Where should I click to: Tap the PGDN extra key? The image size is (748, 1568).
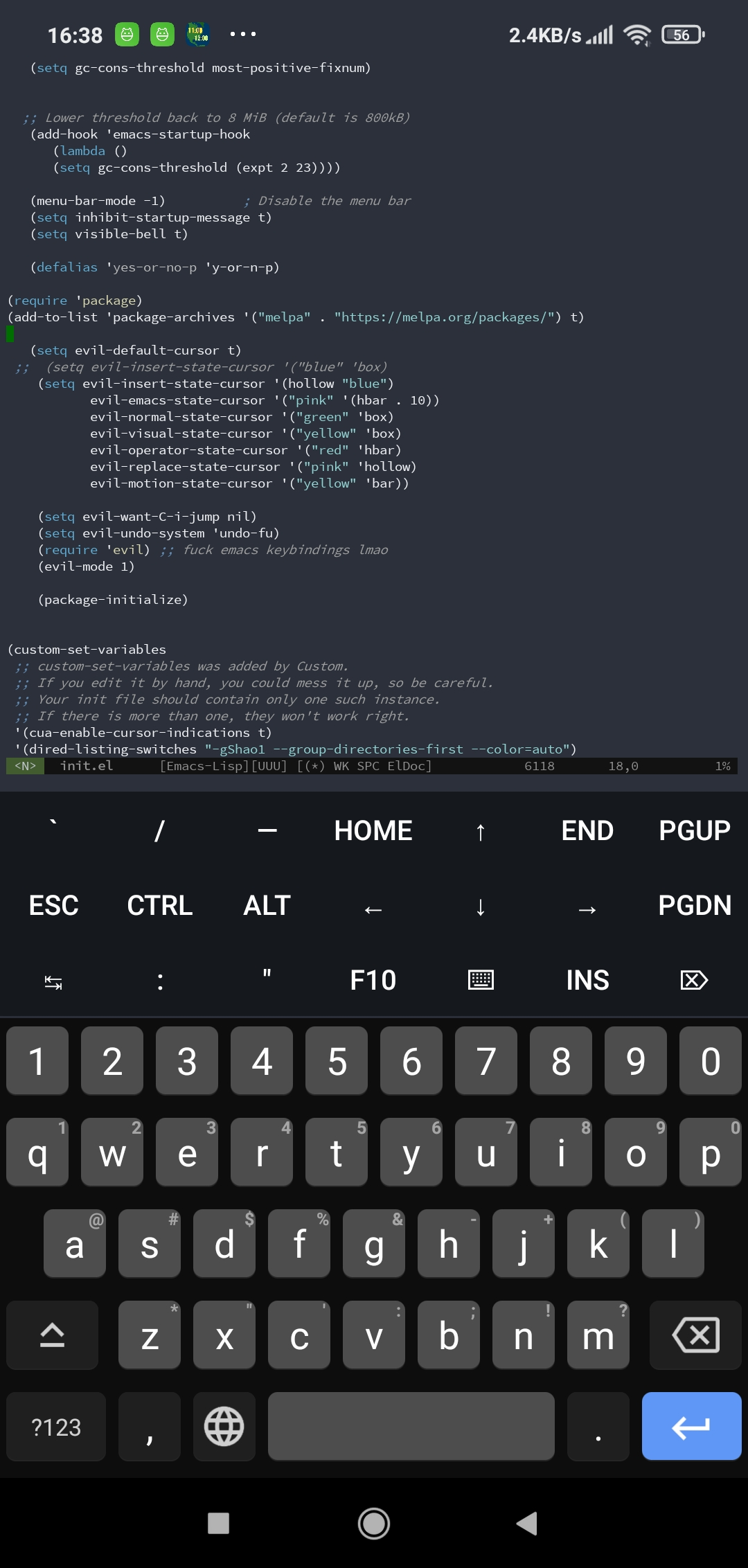[695, 906]
